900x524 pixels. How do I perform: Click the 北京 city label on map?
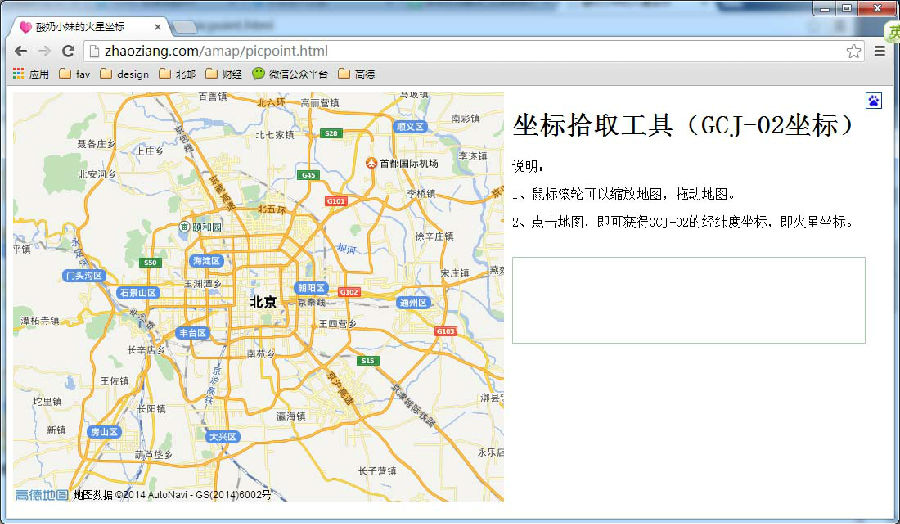pos(263,302)
